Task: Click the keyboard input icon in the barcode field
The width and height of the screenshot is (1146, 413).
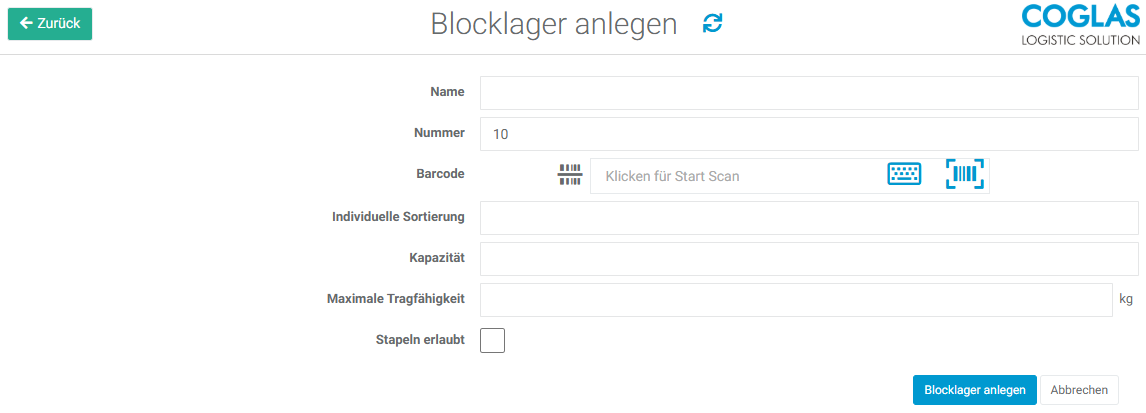Action: point(904,174)
